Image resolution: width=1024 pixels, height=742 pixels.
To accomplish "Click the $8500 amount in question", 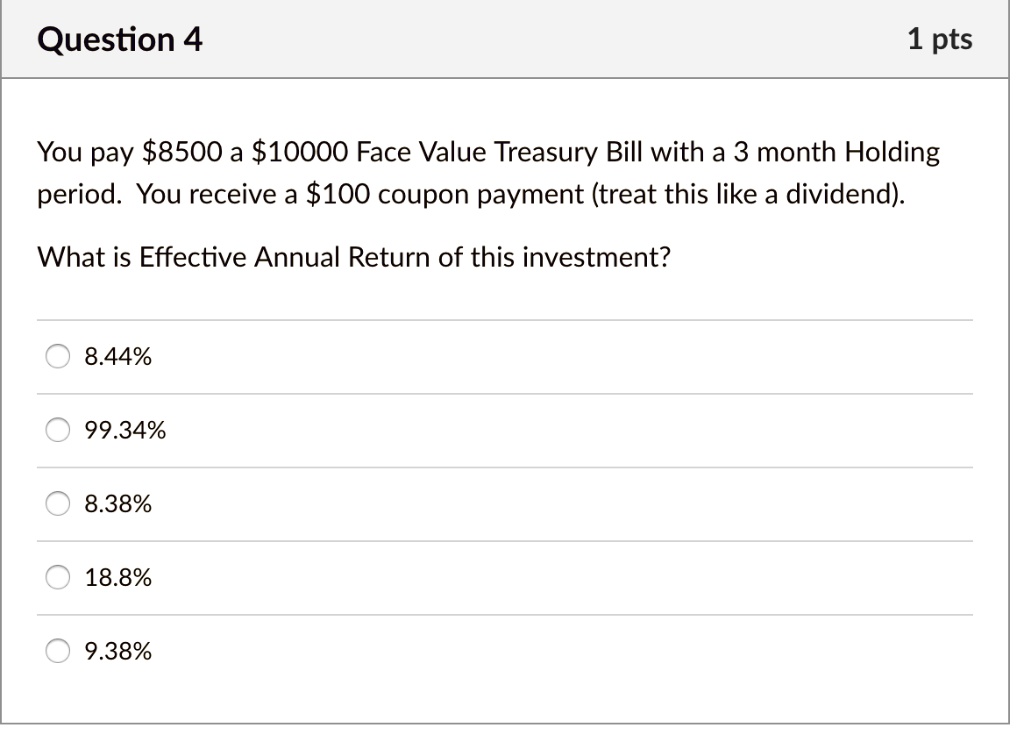I will coord(182,152).
